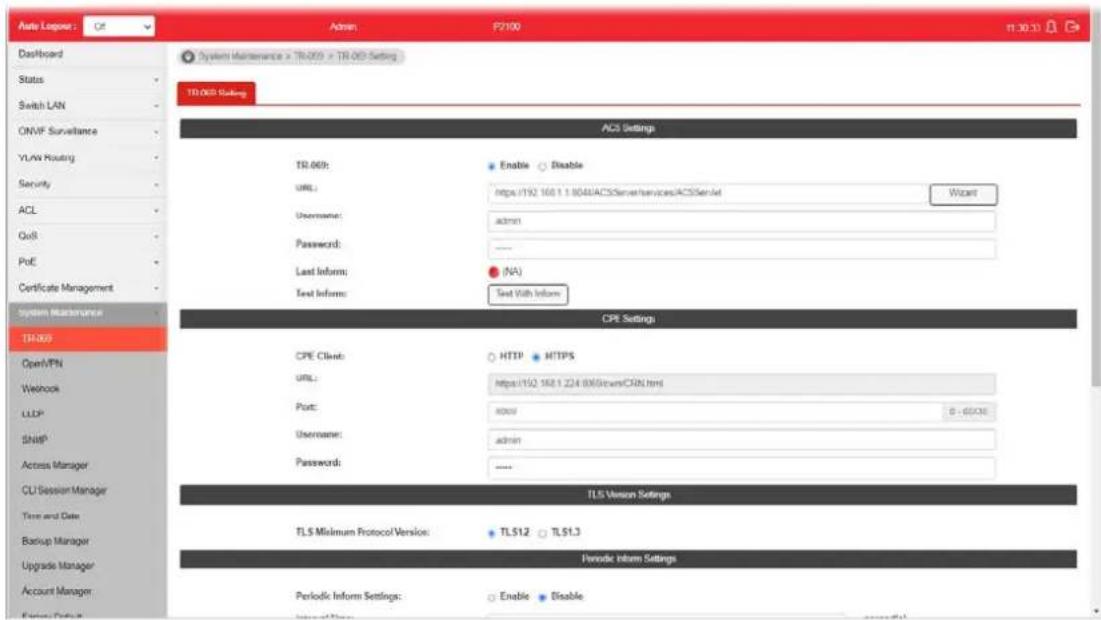Viewport: 1101px width, 620px height.
Task: Expand the Status sidebar menu
Action: pyautogui.click(x=88, y=80)
